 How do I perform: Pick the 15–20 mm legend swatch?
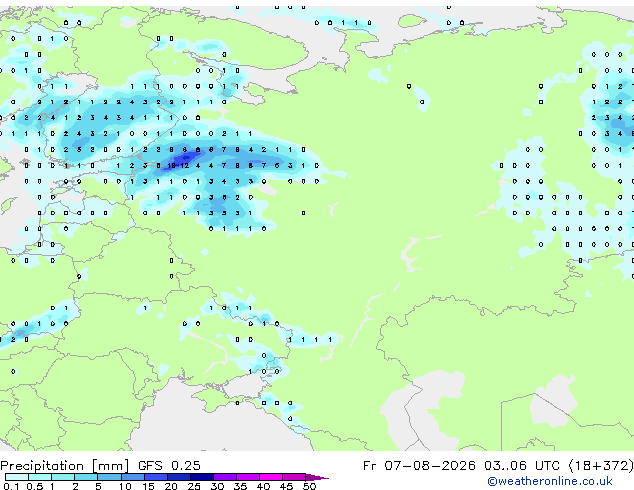click(156, 477)
